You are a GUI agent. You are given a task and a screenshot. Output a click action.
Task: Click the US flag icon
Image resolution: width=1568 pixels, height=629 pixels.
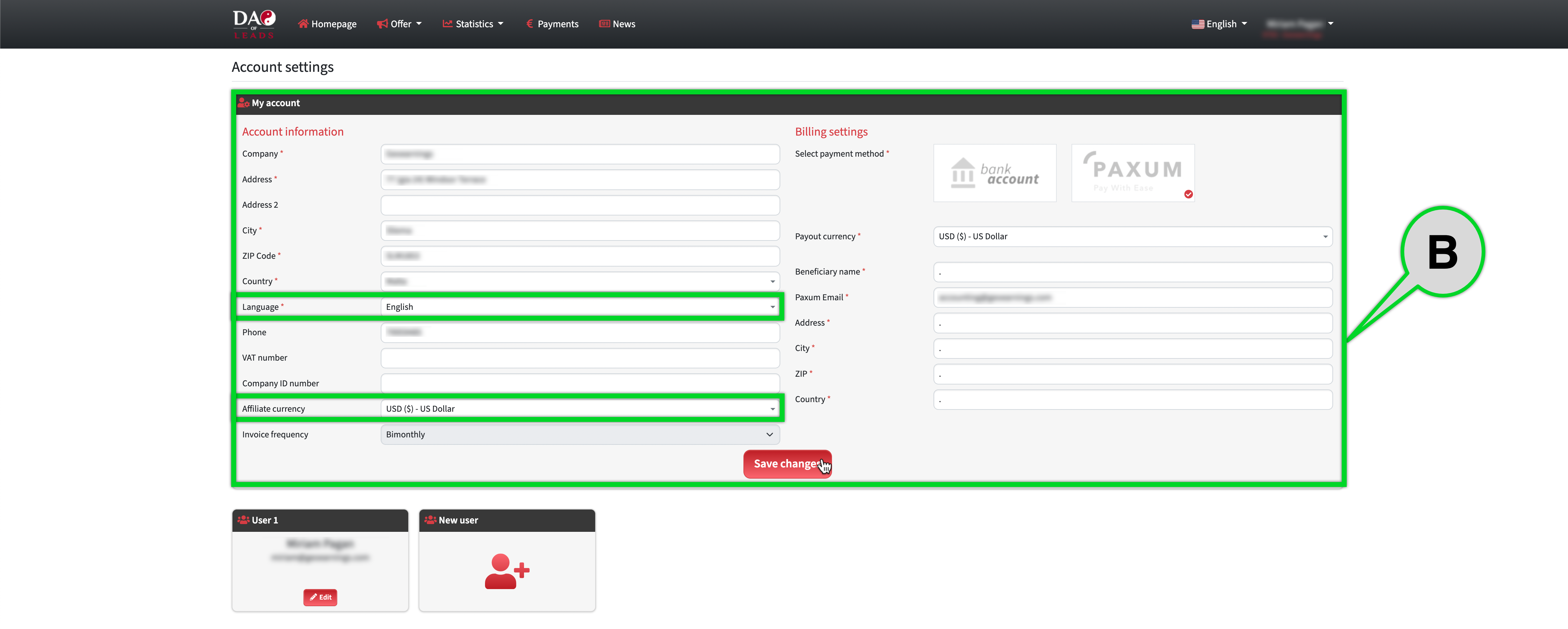click(x=1197, y=24)
